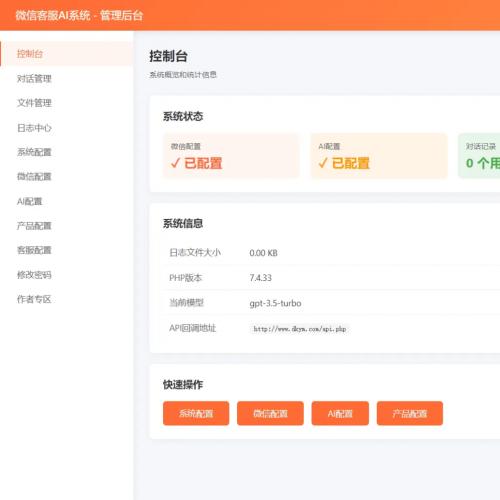Open 对话管理 in the sidebar
Image resolution: width=500 pixels, height=500 pixels.
(x=67, y=79)
